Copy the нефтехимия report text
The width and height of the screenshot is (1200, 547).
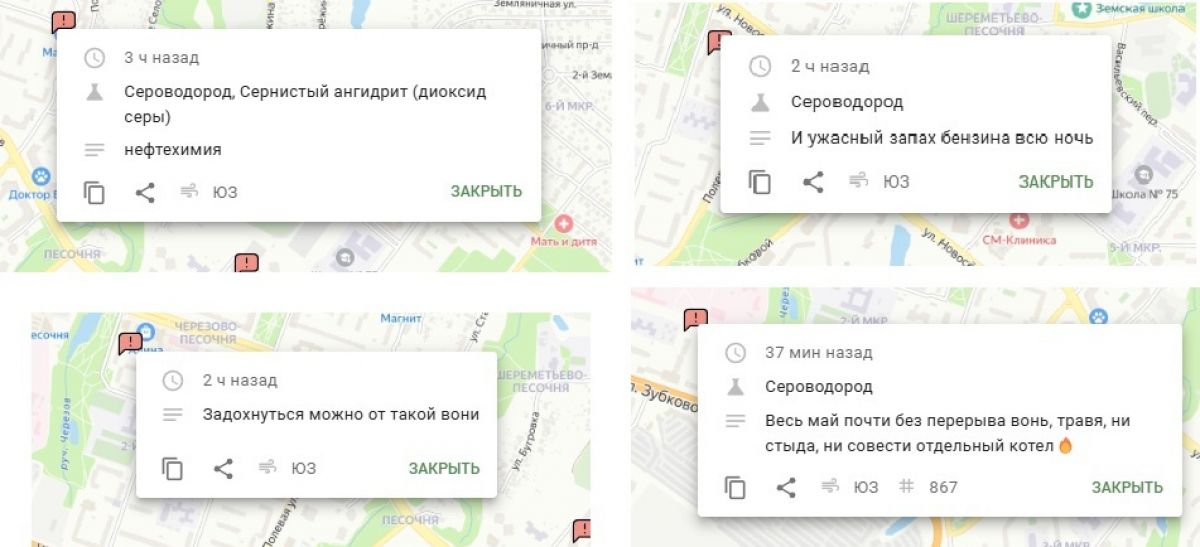95,193
